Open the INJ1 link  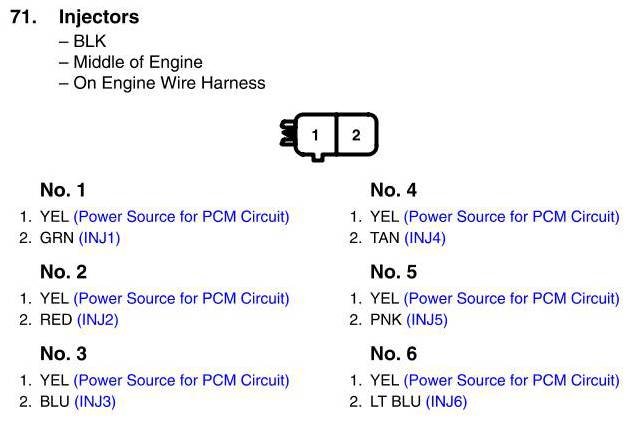click(99, 238)
